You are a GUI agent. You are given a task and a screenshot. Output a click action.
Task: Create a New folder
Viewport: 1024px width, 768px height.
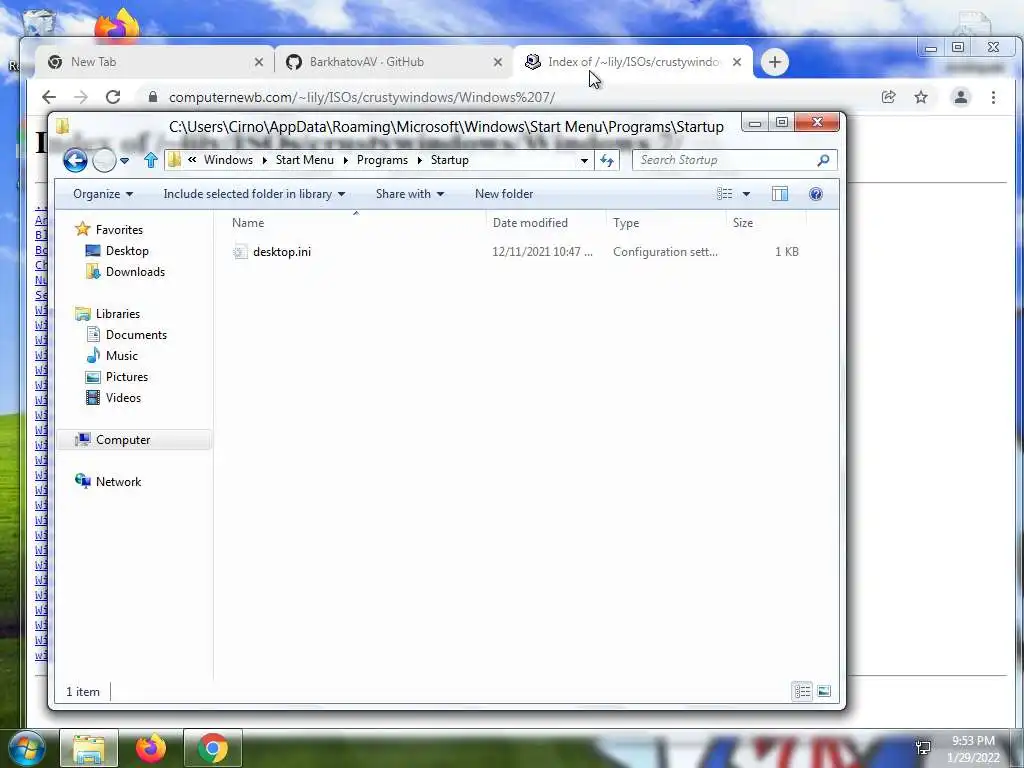click(x=504, y=194)
